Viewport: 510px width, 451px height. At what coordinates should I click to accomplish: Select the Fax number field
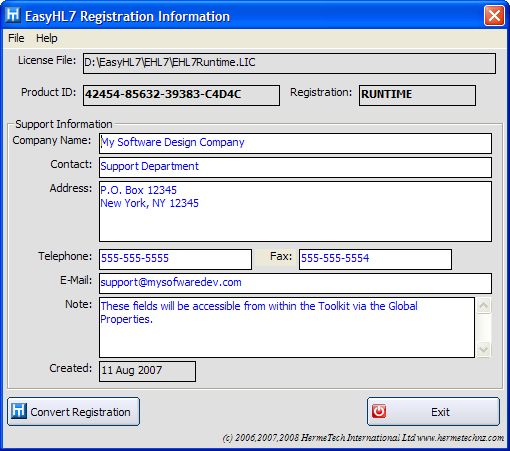[375, 259]
